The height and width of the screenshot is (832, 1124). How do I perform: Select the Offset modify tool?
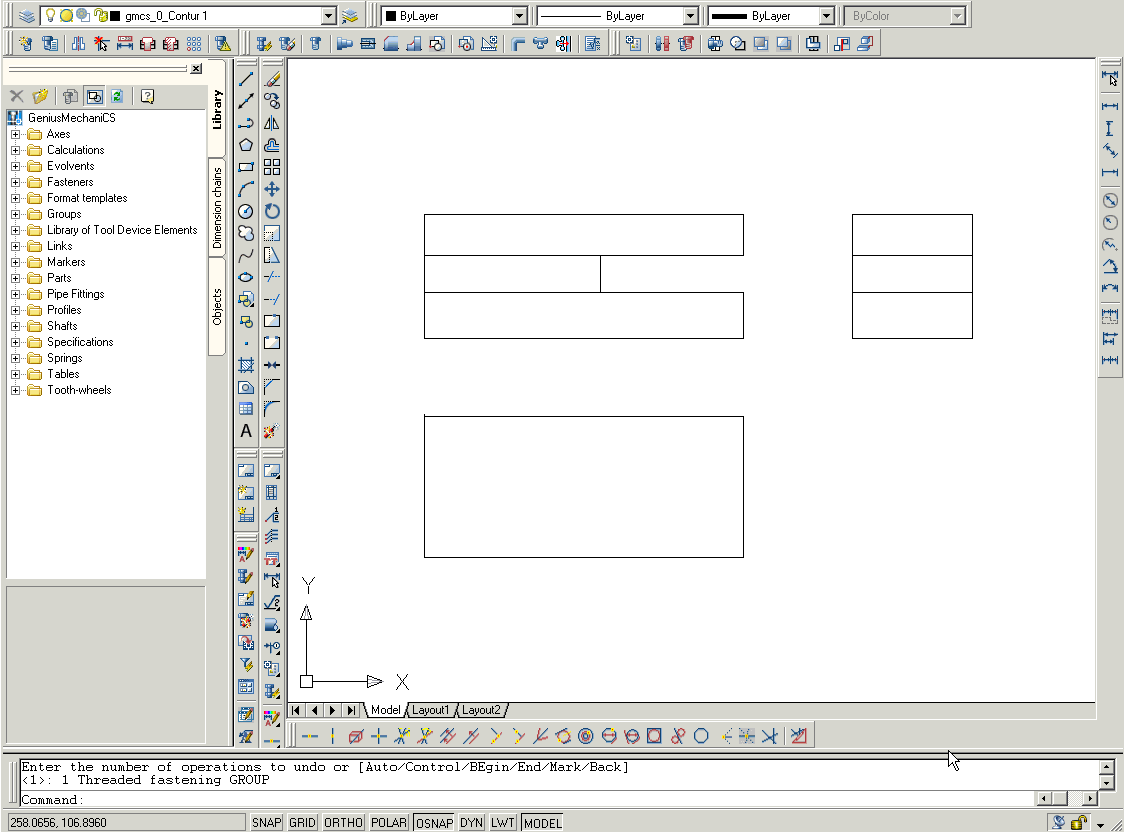tap(272, 145)
